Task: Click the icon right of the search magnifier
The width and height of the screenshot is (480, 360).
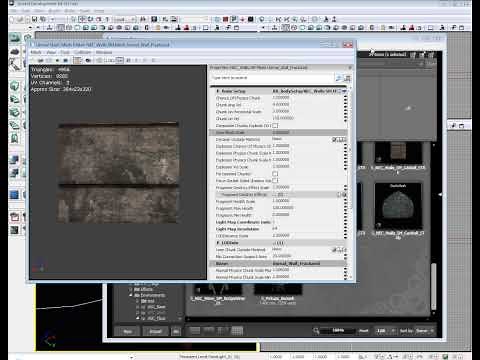Action: click(347, 78)
